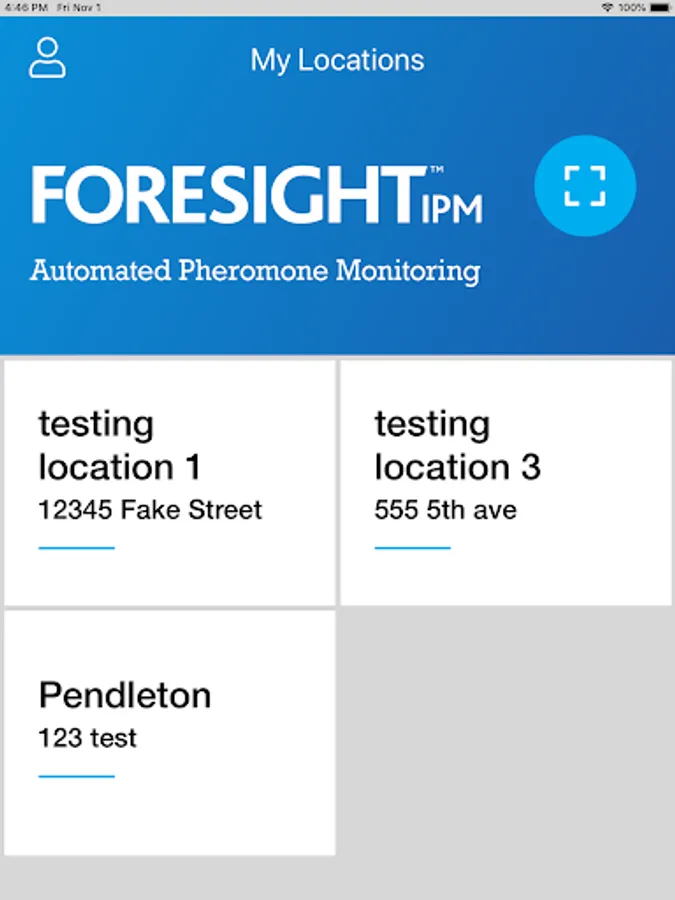Click the 123 test address text
This screenshot has height=900, width=675.
pyautogui.click(x=88, y=739)
